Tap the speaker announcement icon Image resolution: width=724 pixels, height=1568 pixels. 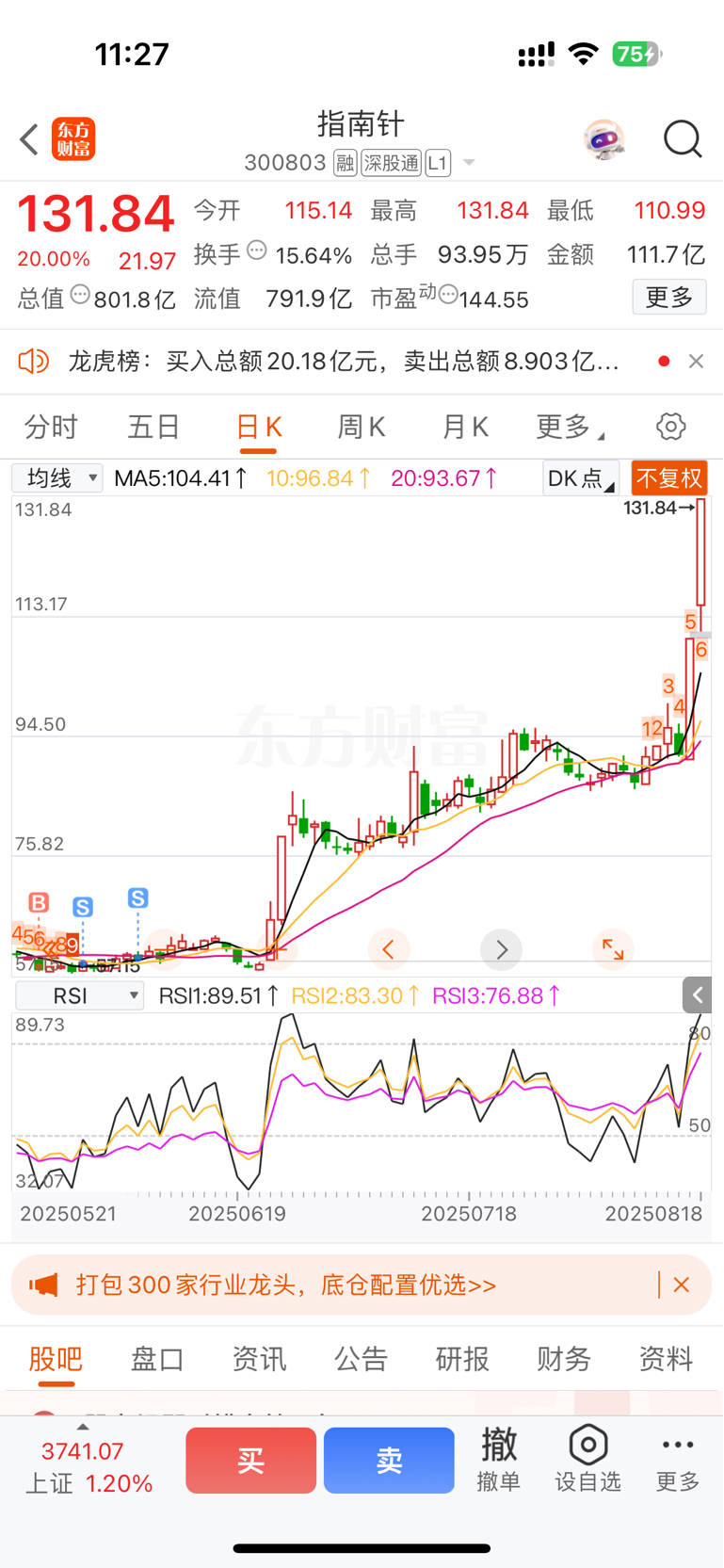(x=34, y=361)
